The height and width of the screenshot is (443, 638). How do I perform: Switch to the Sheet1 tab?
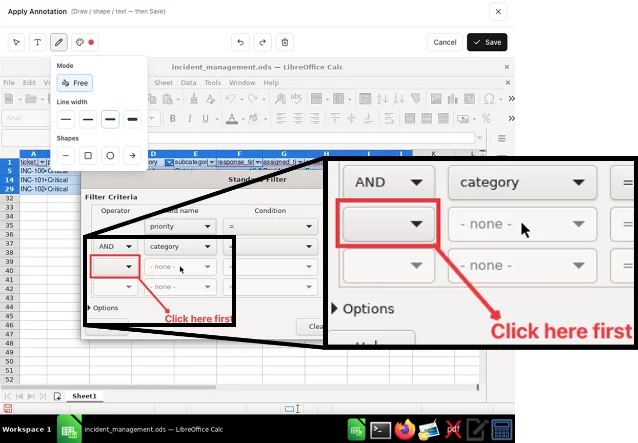tap(84, 396)
